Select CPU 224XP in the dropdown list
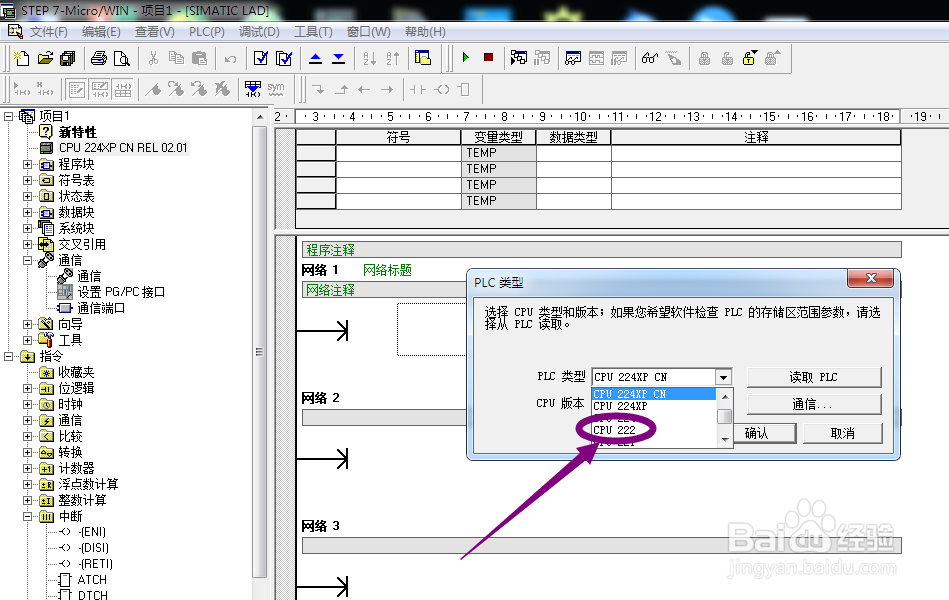 (x=654, y=406)
